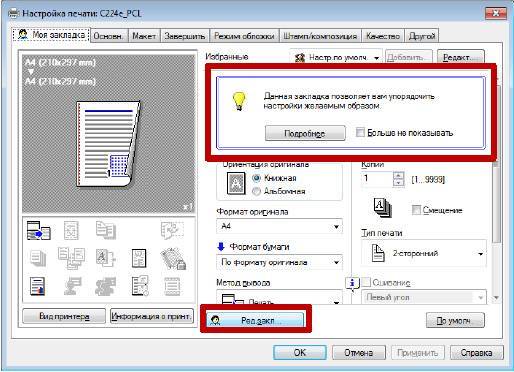The height and width of the screenshot is (372, 514).
Task: Open the Режим обложки tab
Action: [244, 36]
